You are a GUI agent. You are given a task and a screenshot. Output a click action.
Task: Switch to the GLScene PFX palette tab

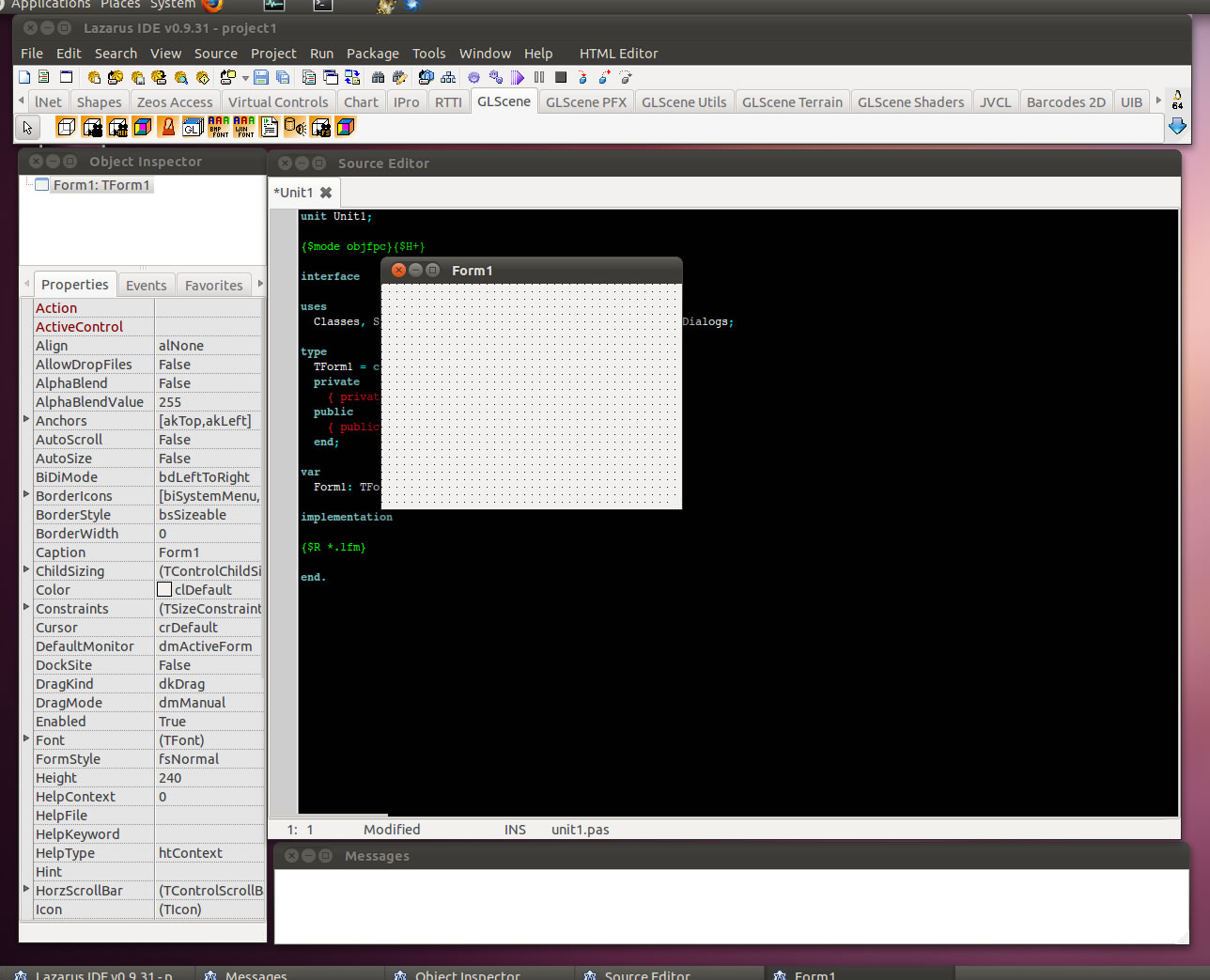point(586,102)
